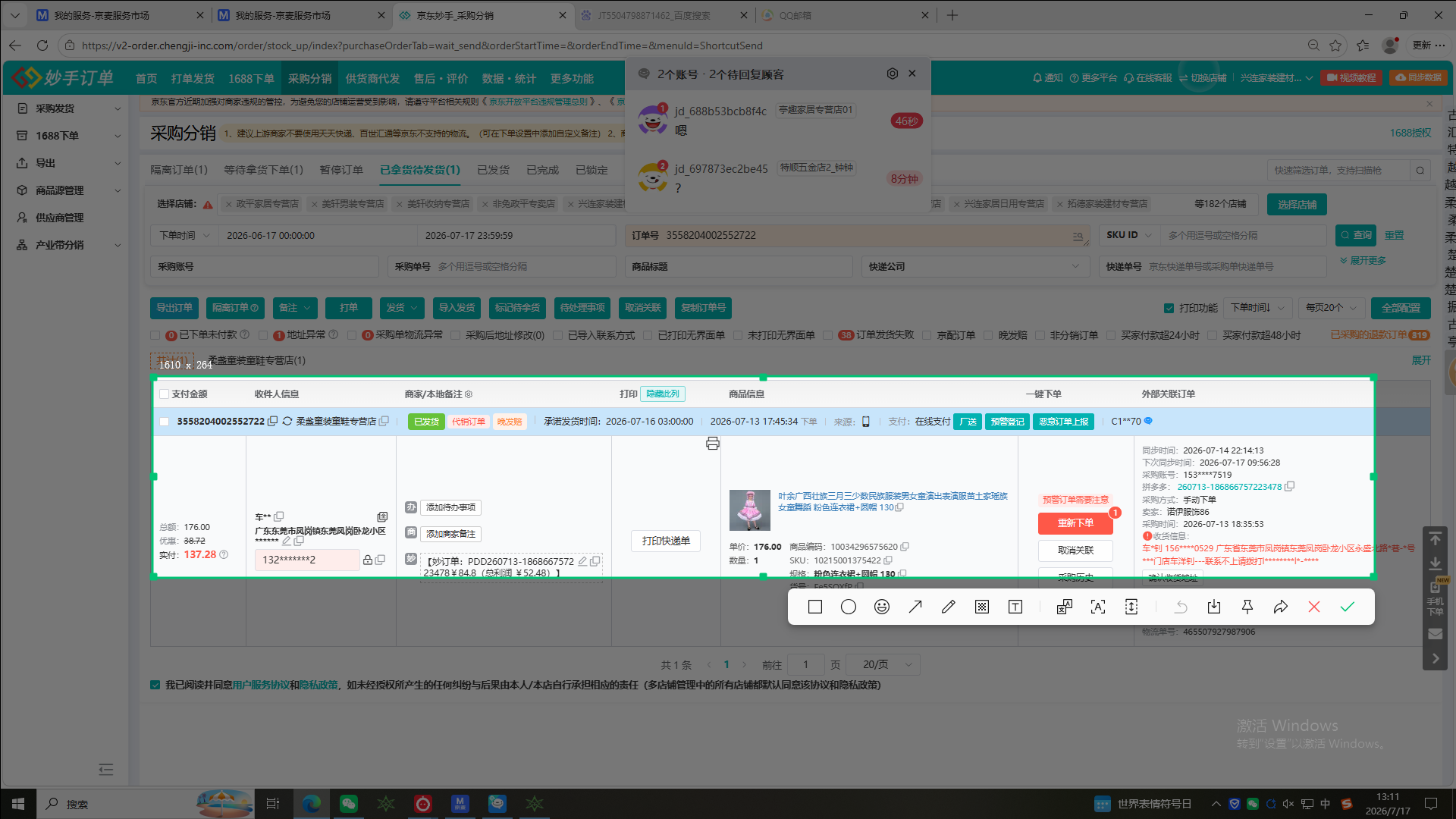
Task: Open settings gear in pending customers popup
Action: [x=893, y=74]
